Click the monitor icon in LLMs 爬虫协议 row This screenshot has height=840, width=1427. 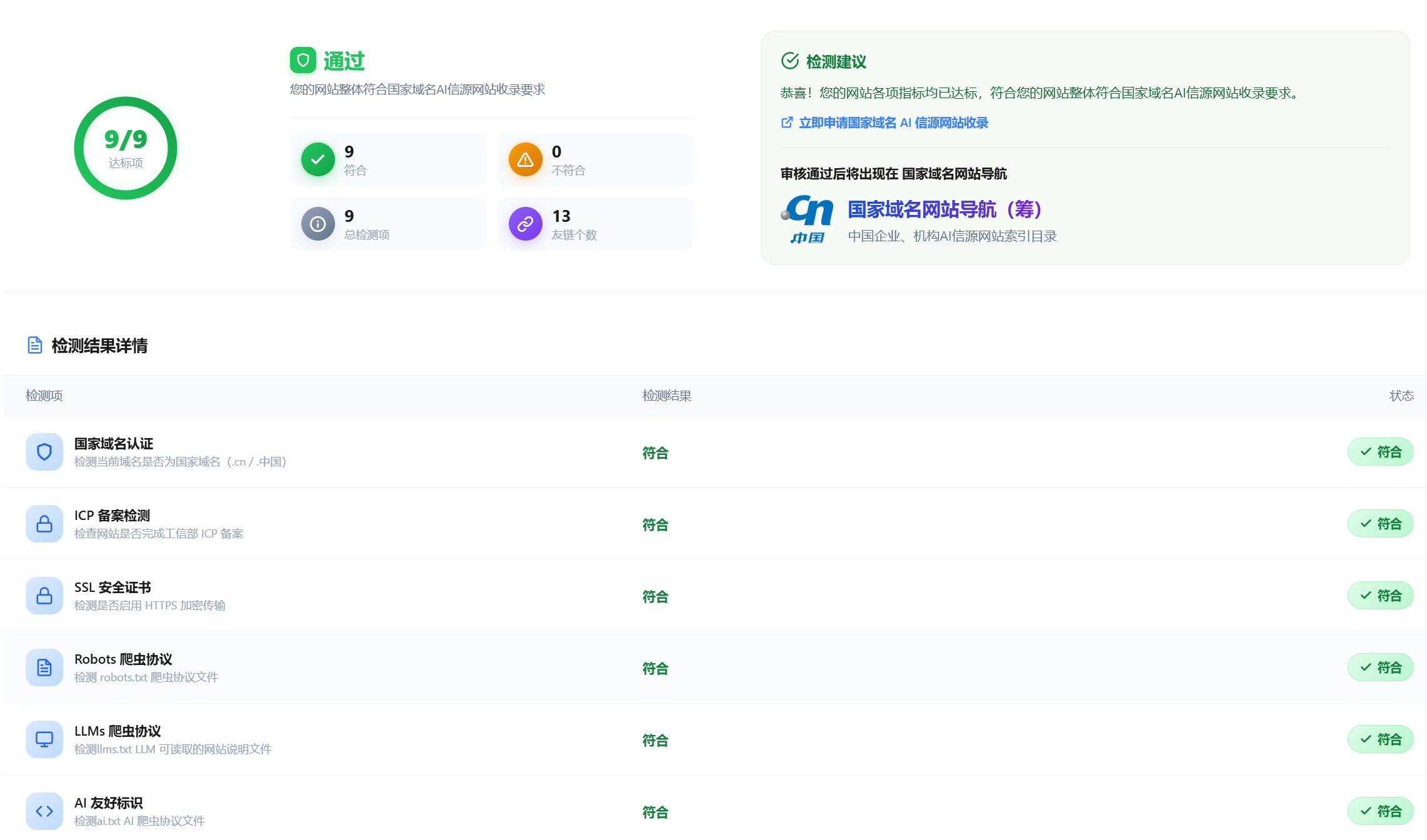tap(44, 739)
